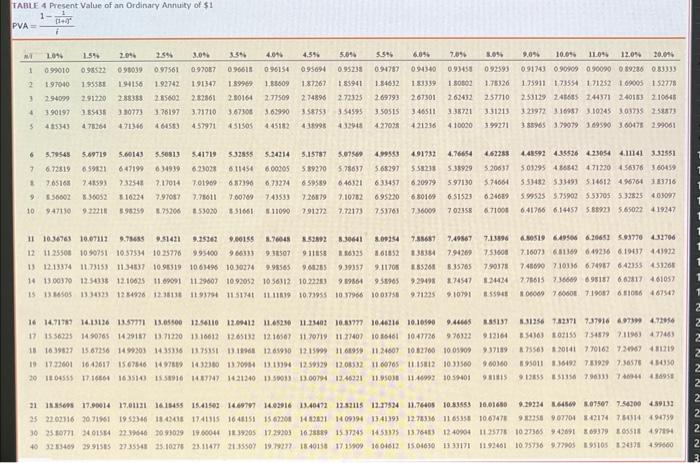This screenshot has height=463, width=700.
Task: Select cell value 0.99010 in row 1
Action: pos(57,70)
